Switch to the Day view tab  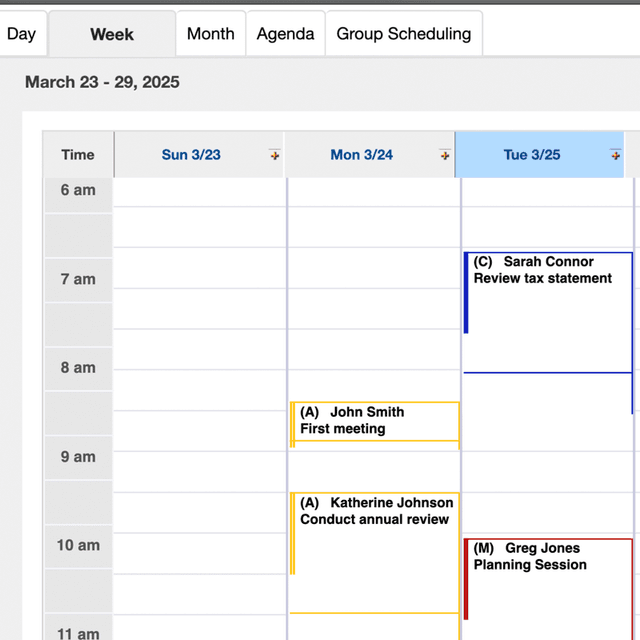(21, 34)
